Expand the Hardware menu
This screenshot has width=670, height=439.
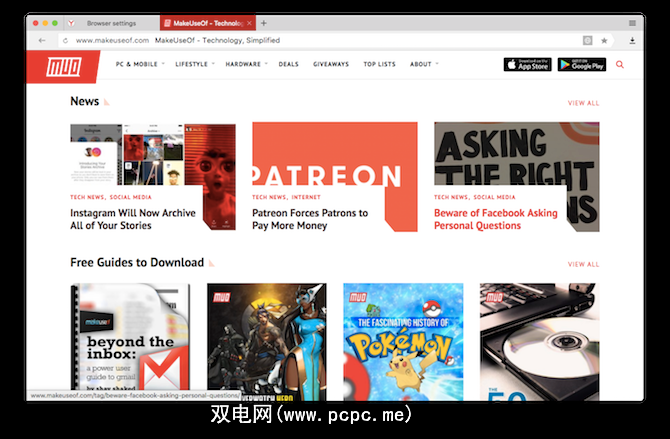pyautogui.click(x=246, y=64)
